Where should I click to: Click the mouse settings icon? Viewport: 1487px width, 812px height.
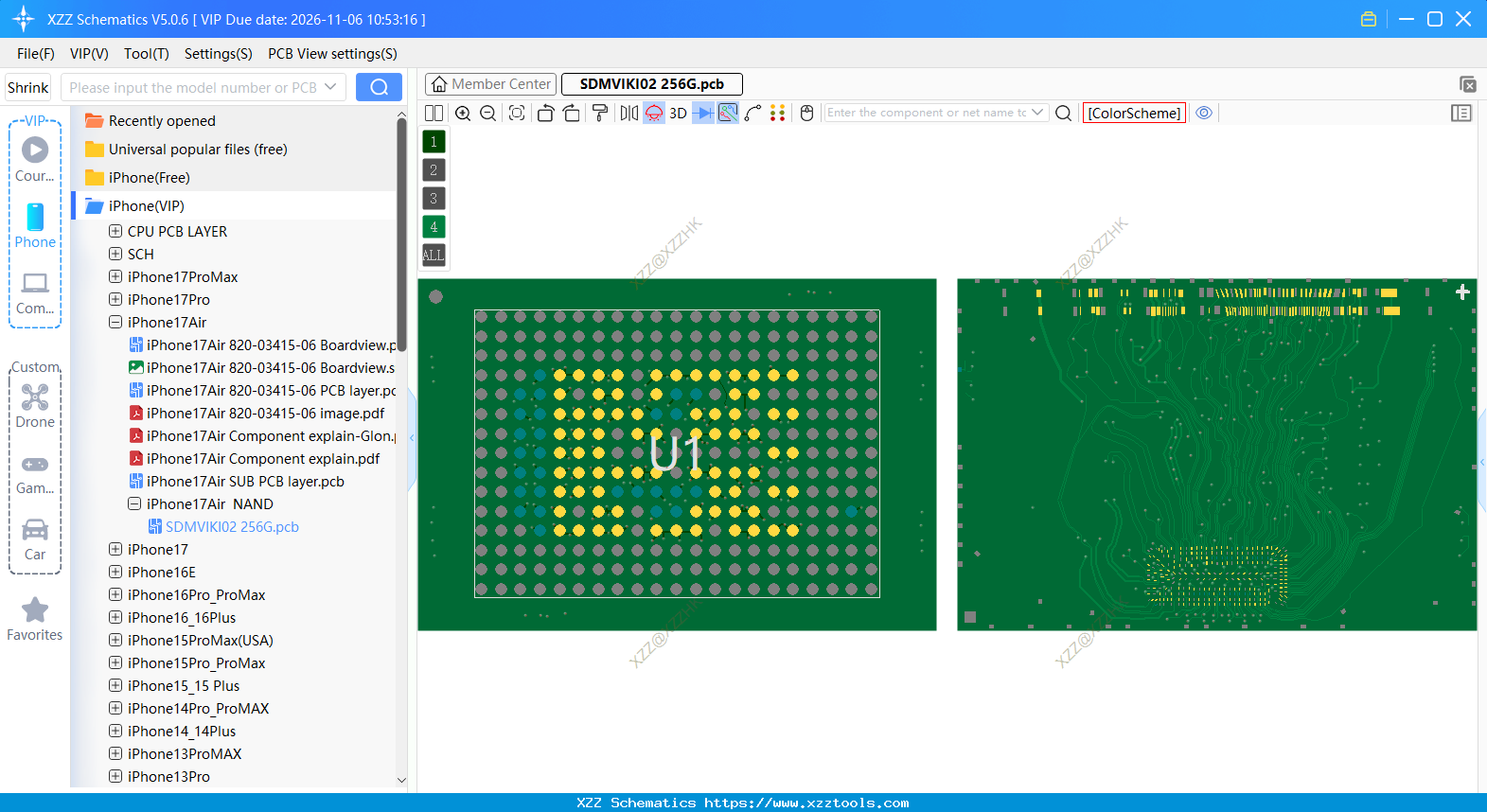tap(806, 114)
